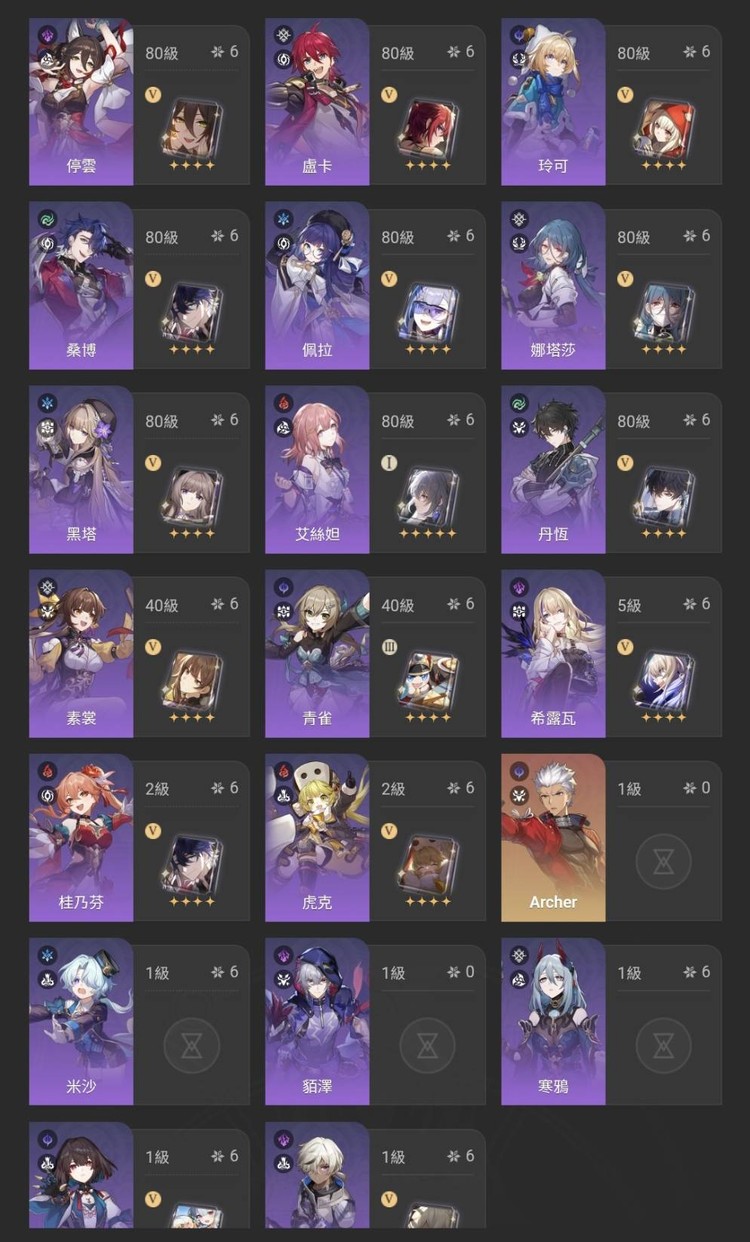Image resolution: width=750 pixels, height=1242 pixels.
Task: Open the 桑博 character card
Action: coord(139,286)
